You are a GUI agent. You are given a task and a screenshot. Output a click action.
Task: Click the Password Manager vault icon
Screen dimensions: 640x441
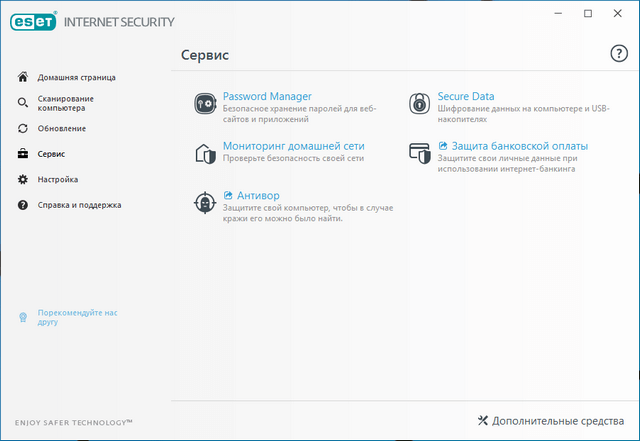point(204,102)
